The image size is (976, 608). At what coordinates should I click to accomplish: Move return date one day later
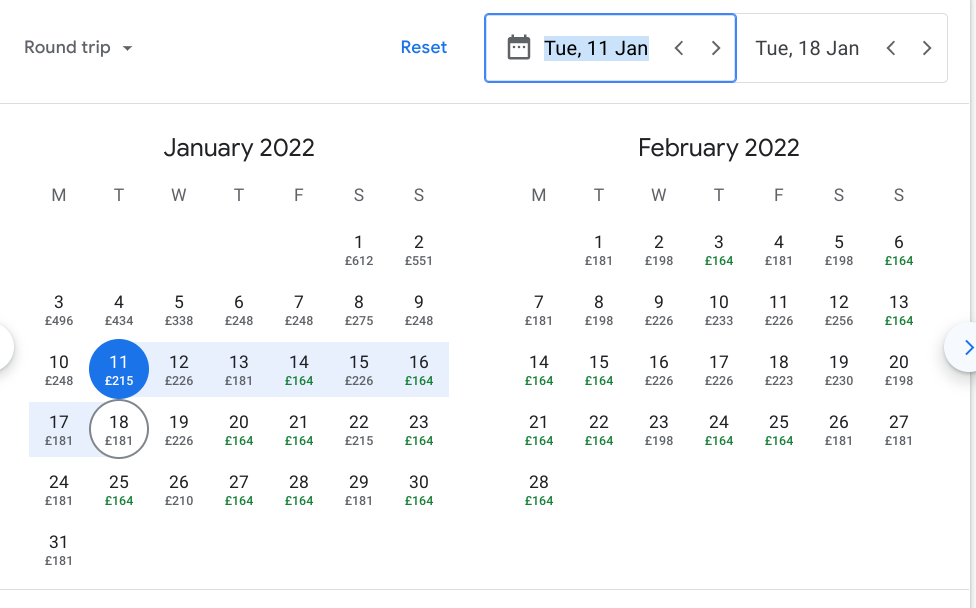(927, 47)
